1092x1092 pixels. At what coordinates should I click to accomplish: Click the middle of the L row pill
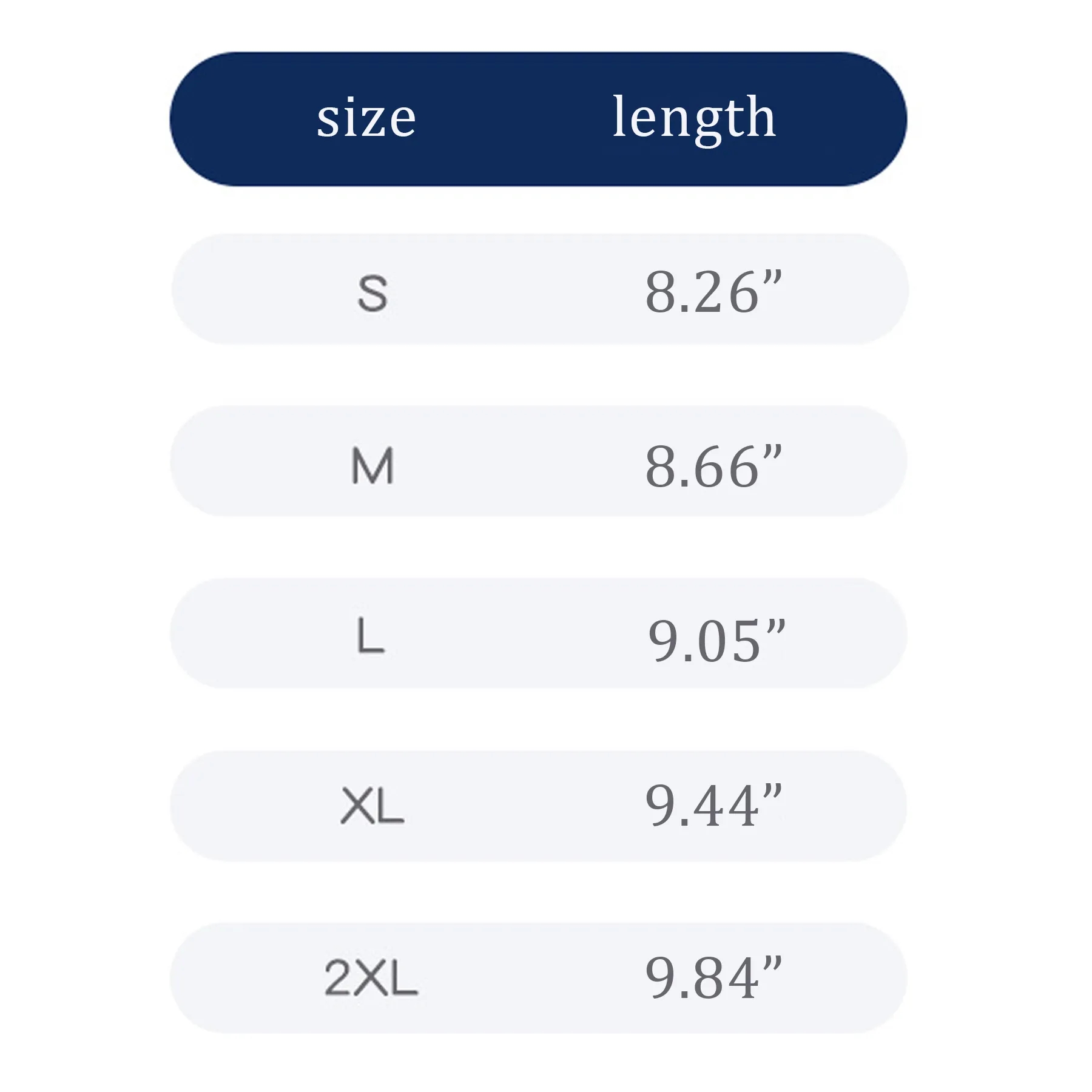[x=538, y=633]
